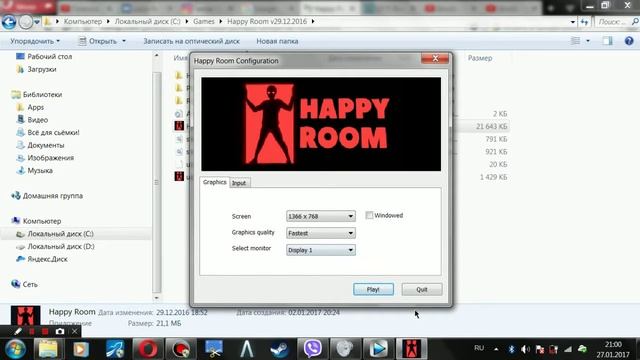
Task: Select Яндекс.Диск in sidebar
Action: click(x=47, y=259)
